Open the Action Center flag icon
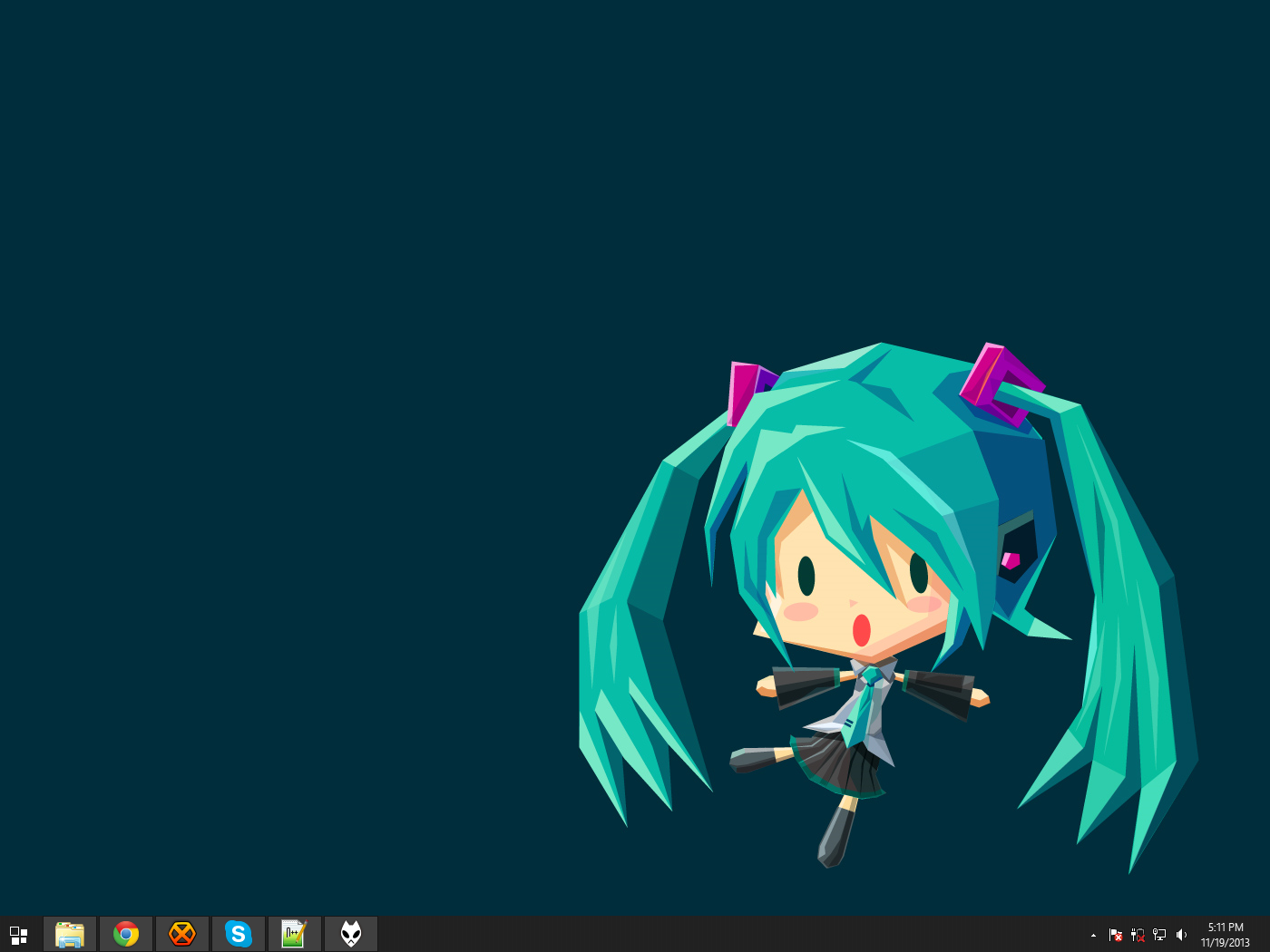1270x952 pixels. coord(1116,935)
